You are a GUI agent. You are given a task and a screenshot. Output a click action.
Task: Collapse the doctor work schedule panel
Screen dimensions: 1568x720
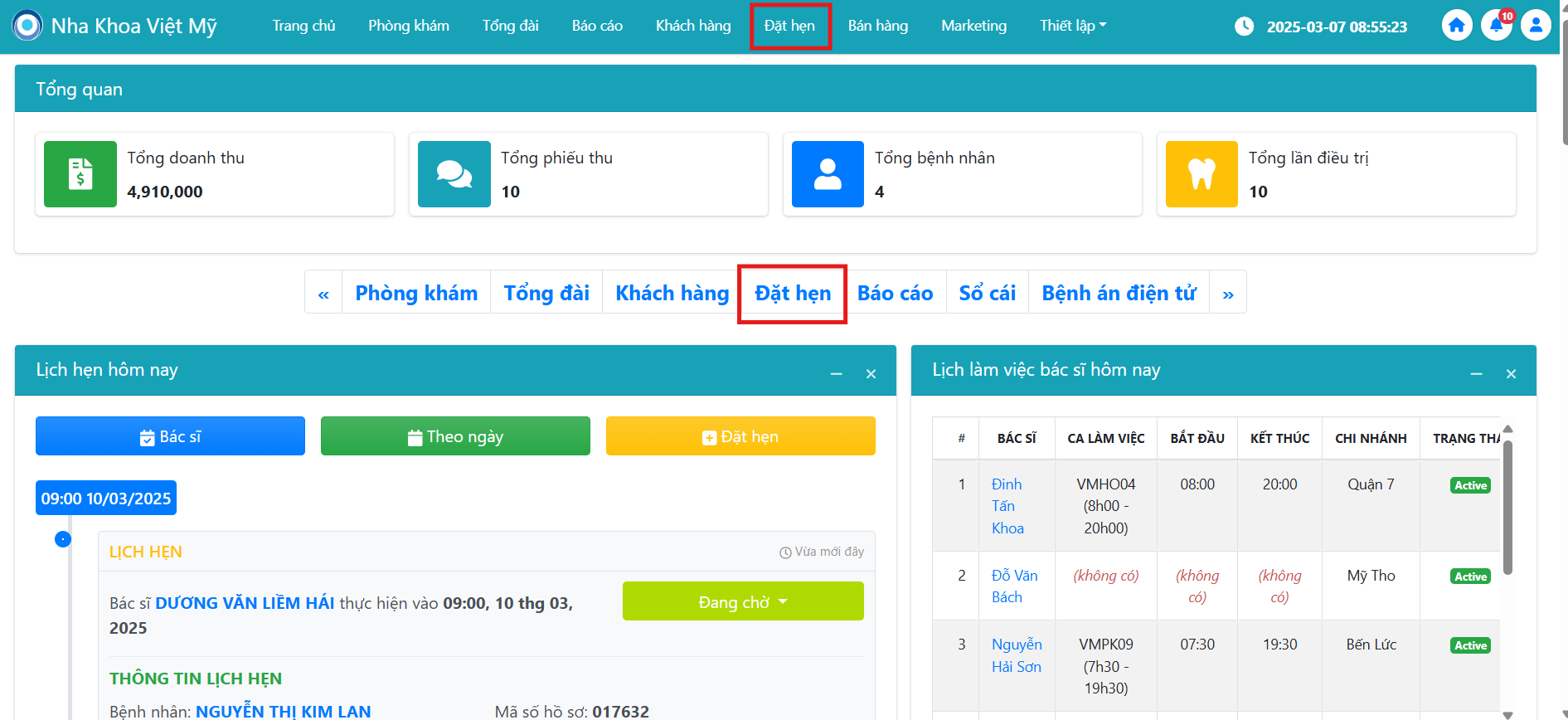tap(1476, 374)
